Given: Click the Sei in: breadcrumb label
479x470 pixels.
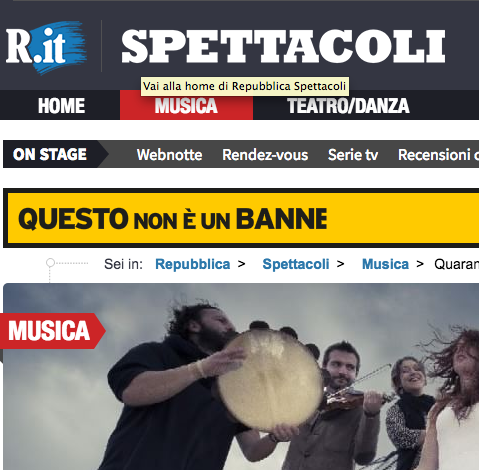Looking at the screenshot, I should (123, 264).
